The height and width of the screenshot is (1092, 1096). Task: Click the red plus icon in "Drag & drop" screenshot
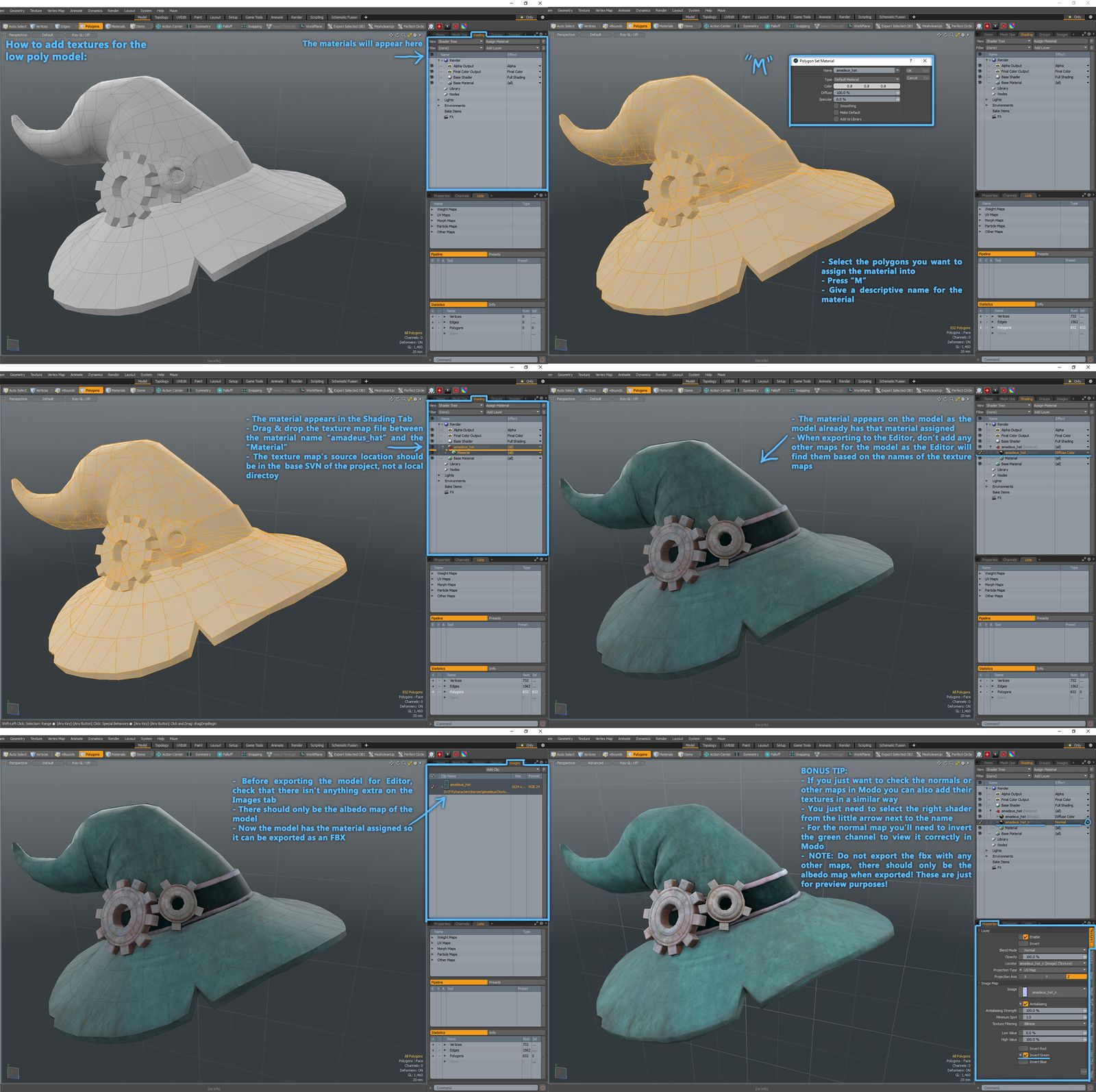click(x=439, y=390)
